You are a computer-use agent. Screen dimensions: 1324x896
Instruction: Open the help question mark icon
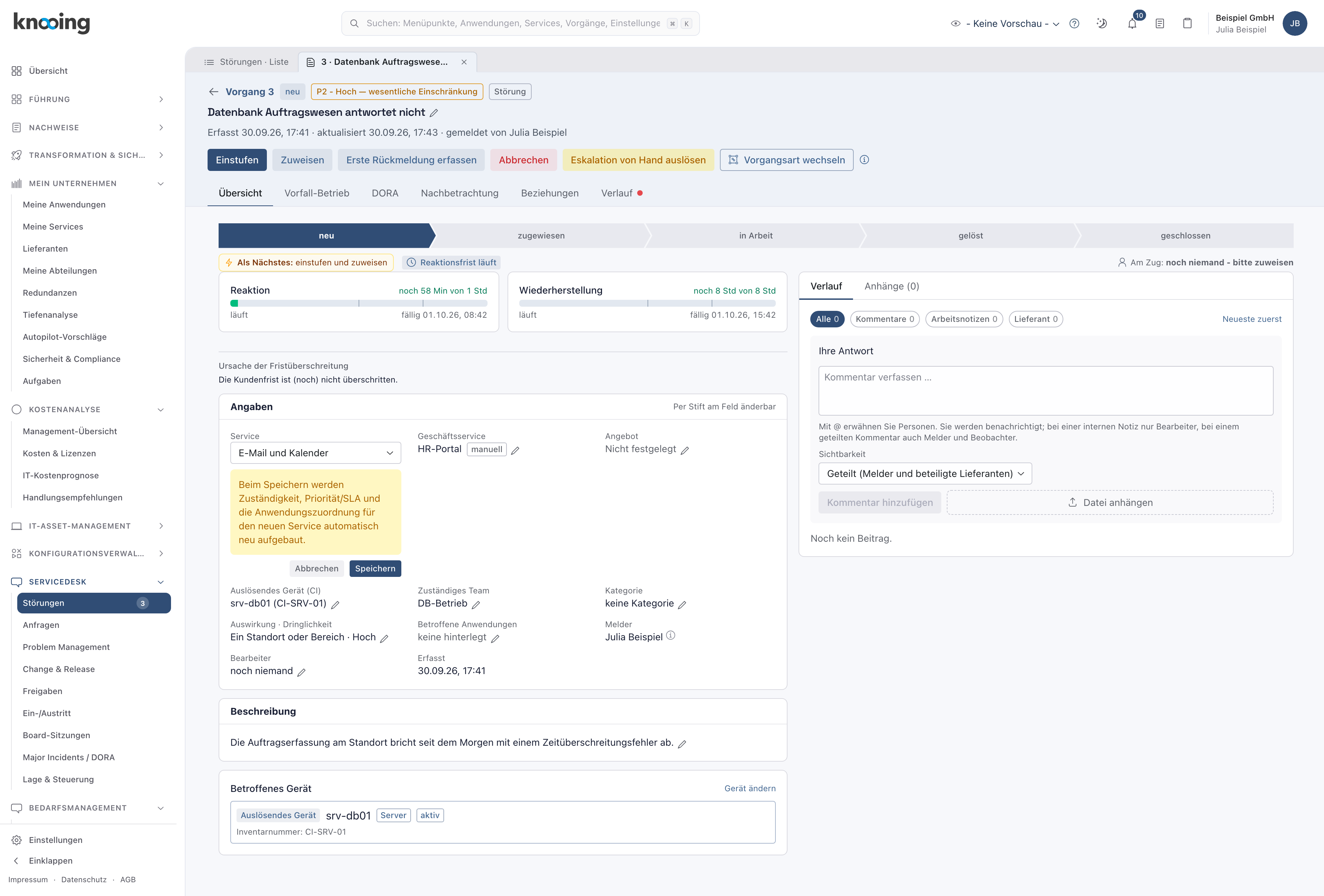point(1074,23)
